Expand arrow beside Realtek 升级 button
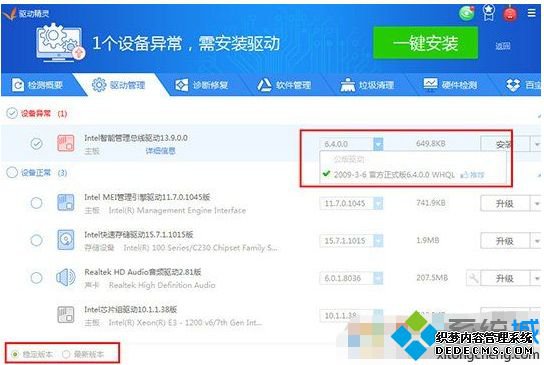The height and width of the screenshot is (365, 544). tap(536, 278)
